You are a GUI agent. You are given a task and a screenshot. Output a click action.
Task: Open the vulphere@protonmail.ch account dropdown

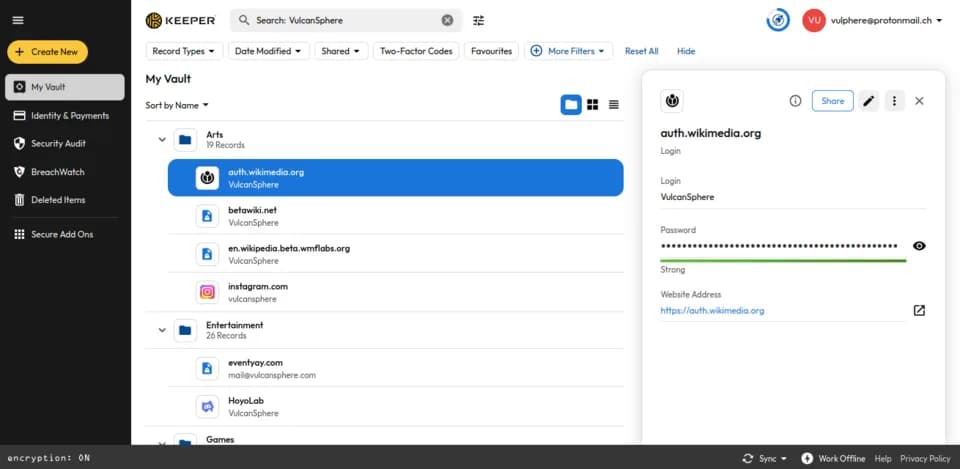886,20
